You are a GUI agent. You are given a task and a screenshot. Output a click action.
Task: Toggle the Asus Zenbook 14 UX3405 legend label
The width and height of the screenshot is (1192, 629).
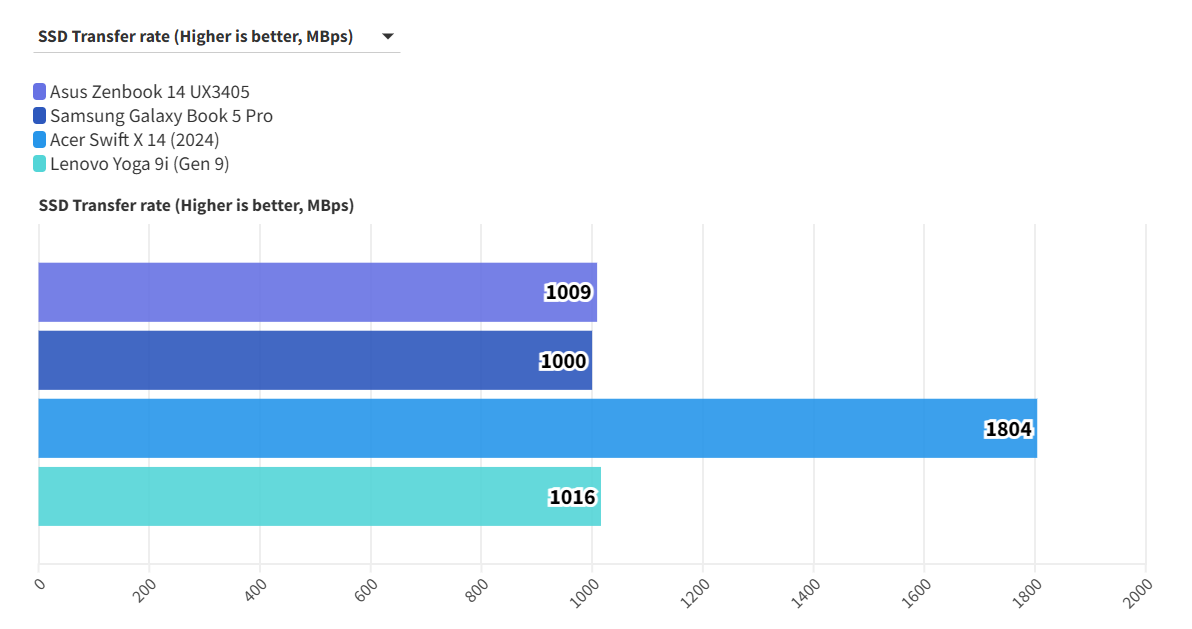tap(149, 92)
